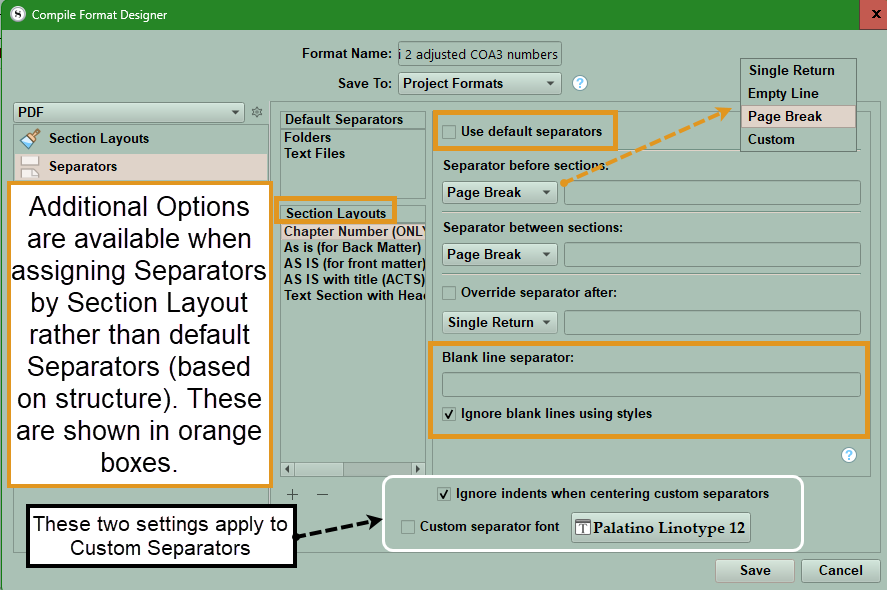This screenshot has width=887, height=590.
Task: Open Separator between sections Page Break dropdown
Action: pos(500,255)
